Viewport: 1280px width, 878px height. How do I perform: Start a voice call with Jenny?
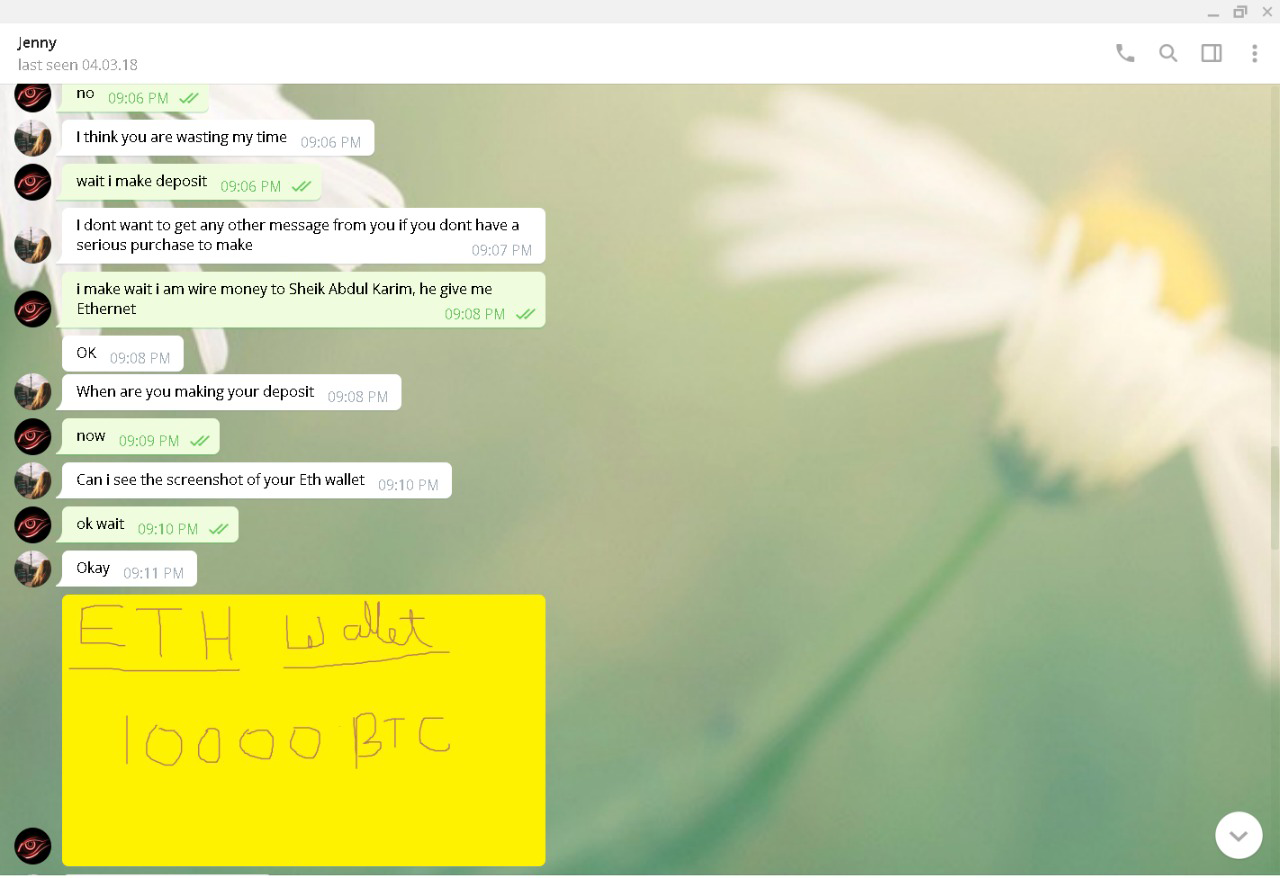[1125, 53]
